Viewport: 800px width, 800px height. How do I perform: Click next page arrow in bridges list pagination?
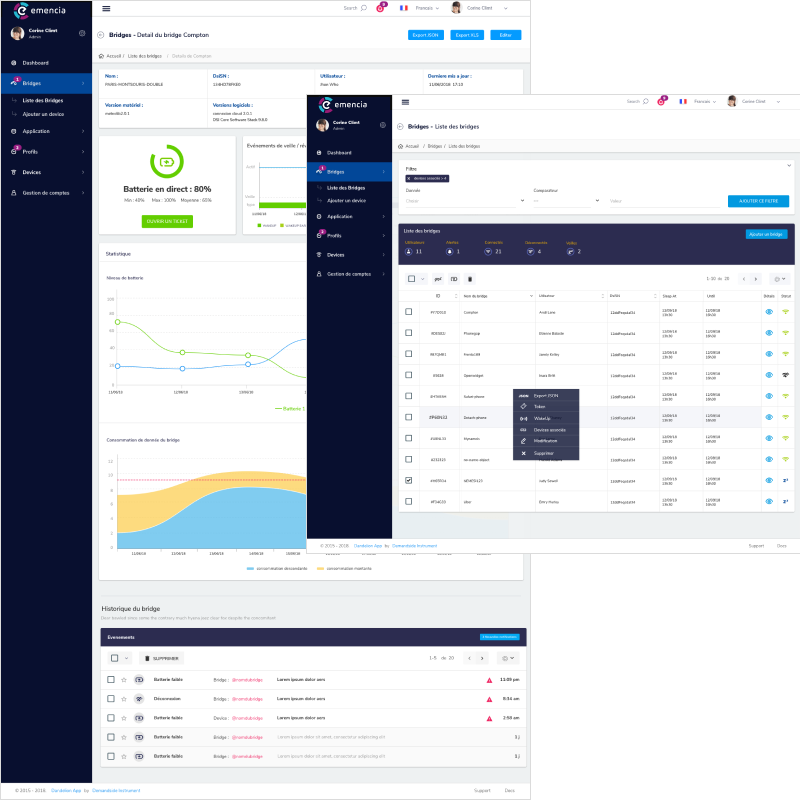pyautogui.click(x=756, y=279)
